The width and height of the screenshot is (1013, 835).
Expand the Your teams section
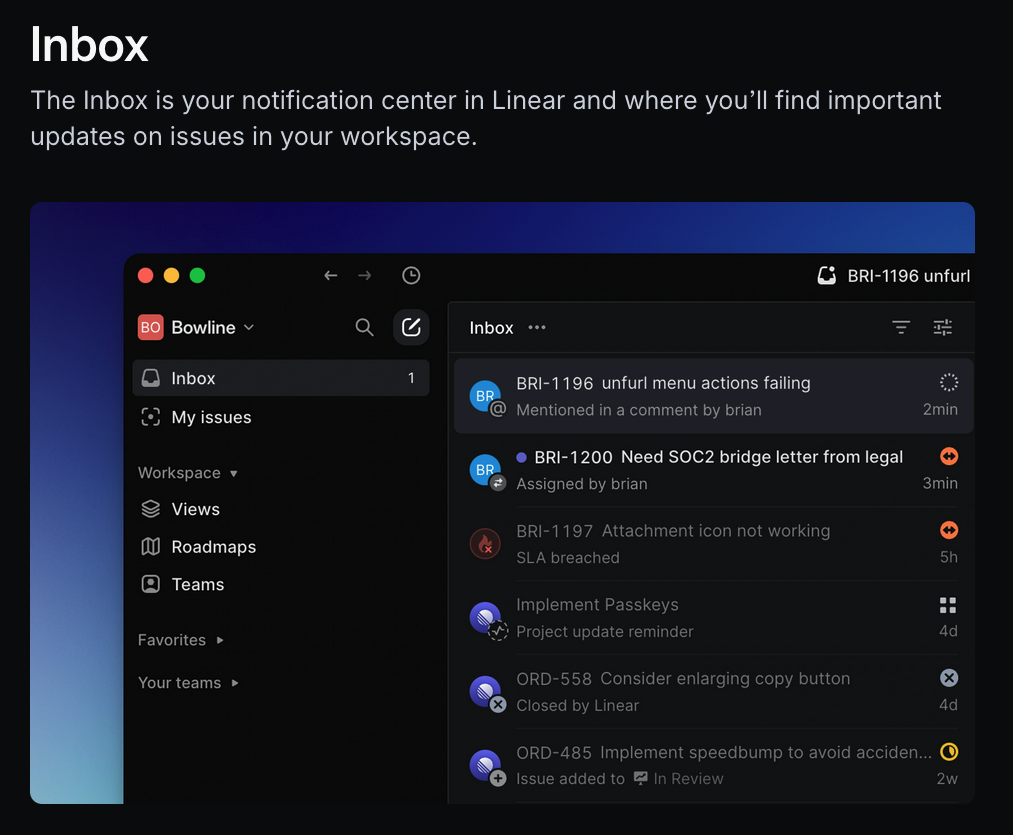click(x=188, y=682)
